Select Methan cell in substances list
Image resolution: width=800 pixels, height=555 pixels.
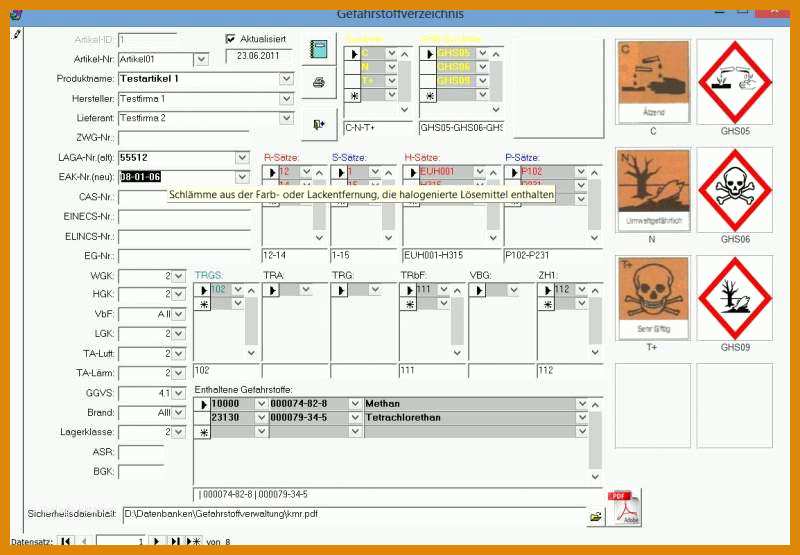pyautogui.click(x=469, y=404)
